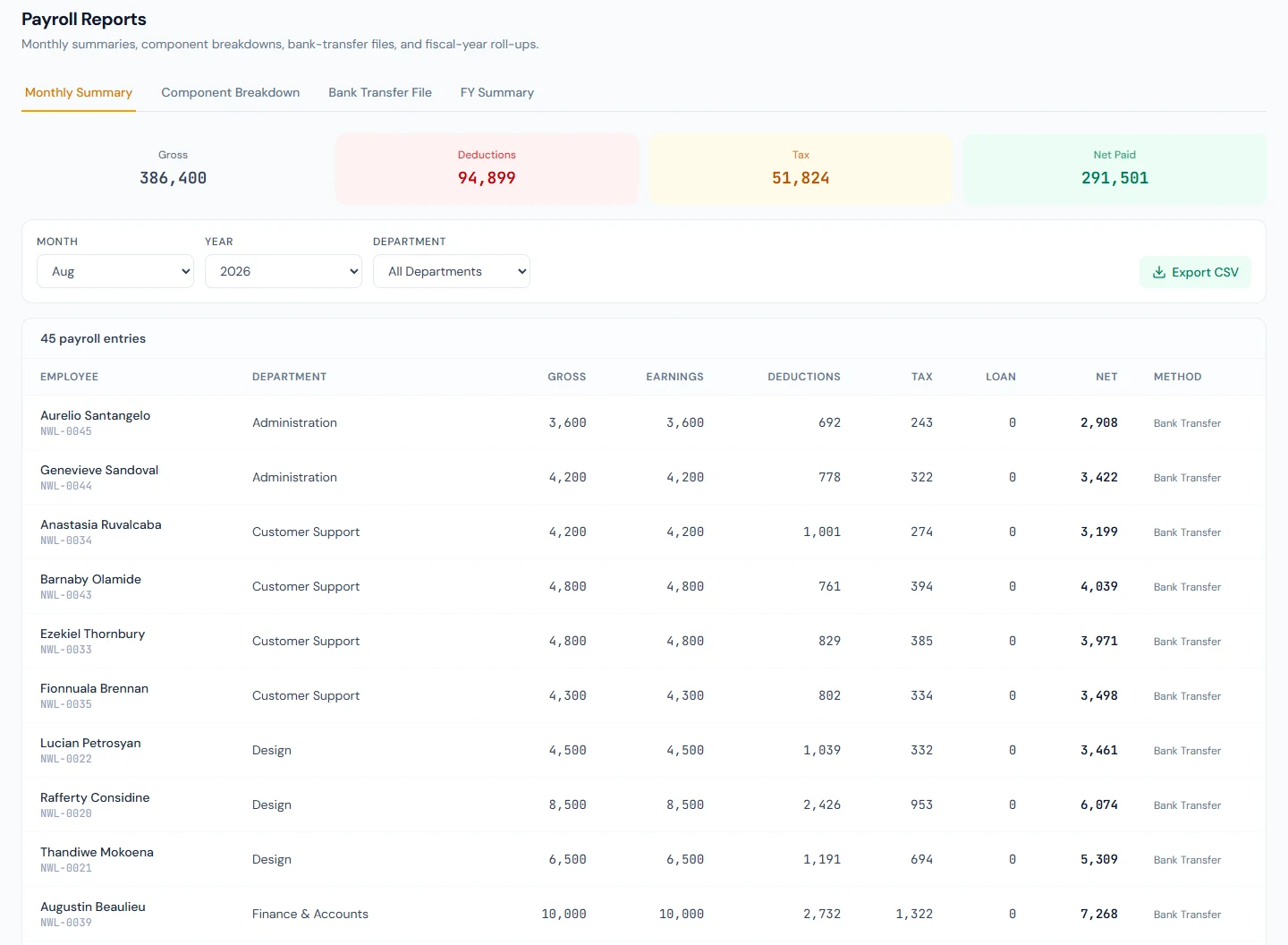The width and height of the screenshot is (1288, 945).
Task: Open the Month dropdown showing Aug
Action: [x=115, y=271]
